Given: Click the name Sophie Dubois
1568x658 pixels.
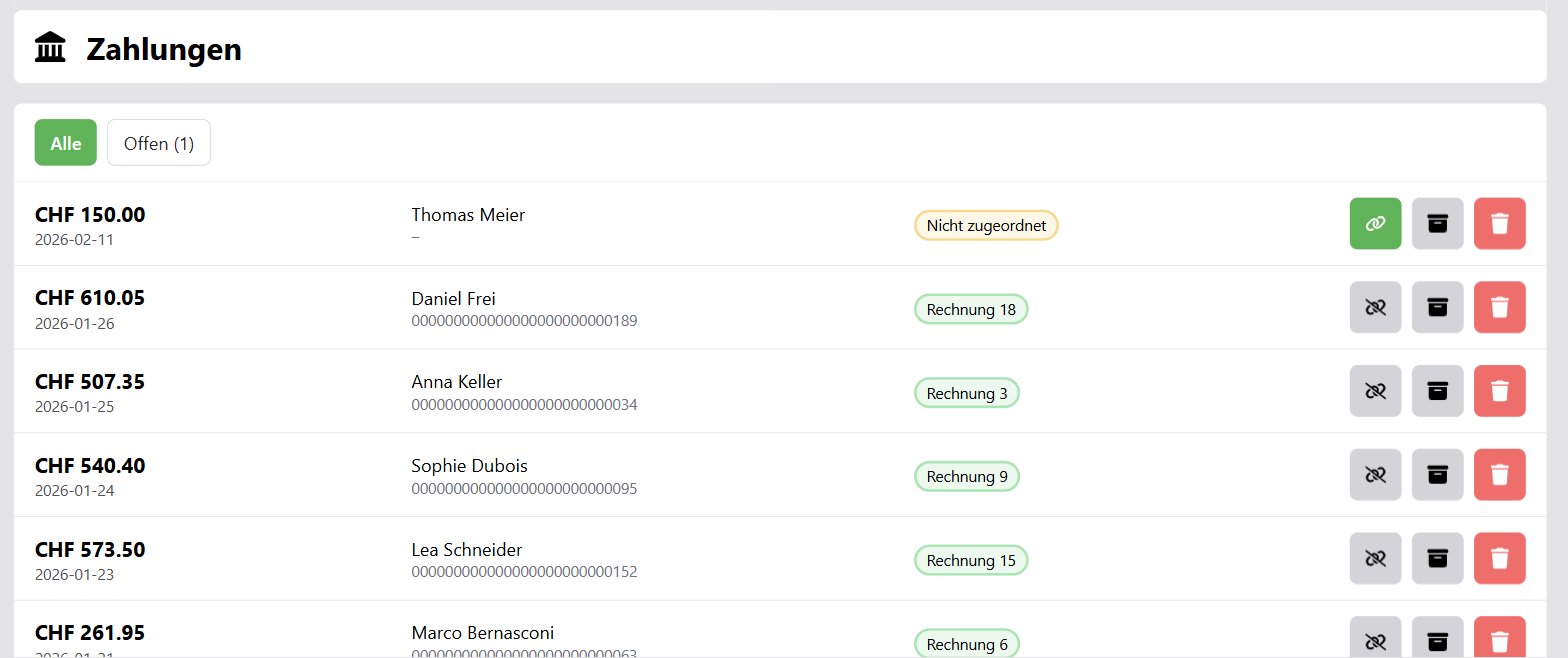Looking at the screenshot, I should tap(470, 466).
